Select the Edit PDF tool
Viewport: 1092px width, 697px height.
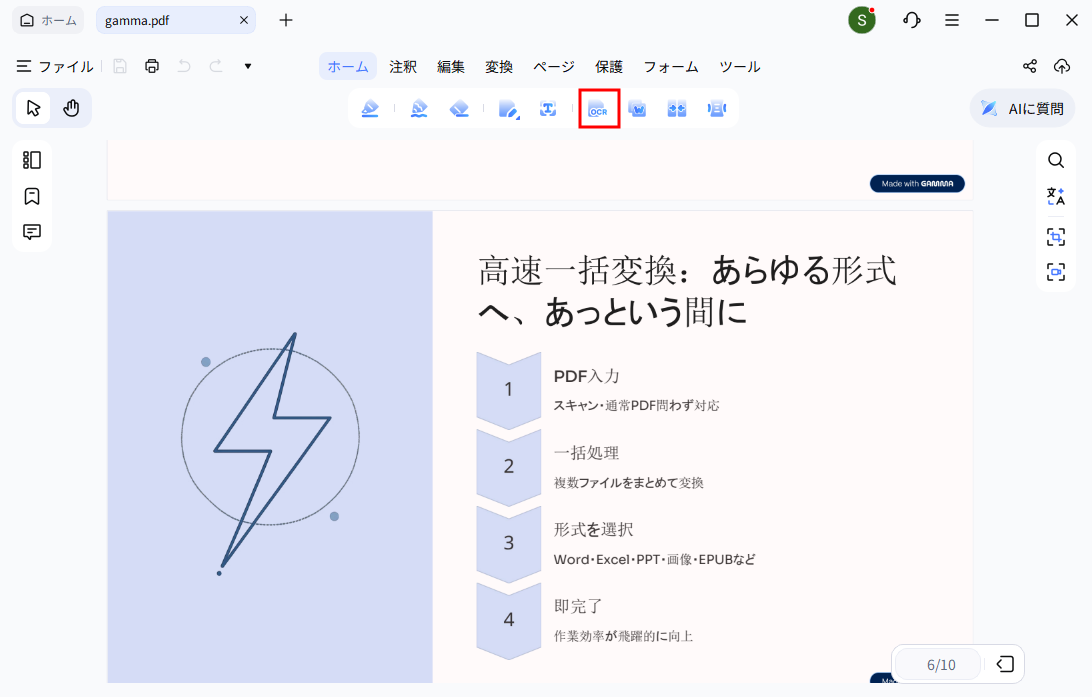[x=508, y=108]
